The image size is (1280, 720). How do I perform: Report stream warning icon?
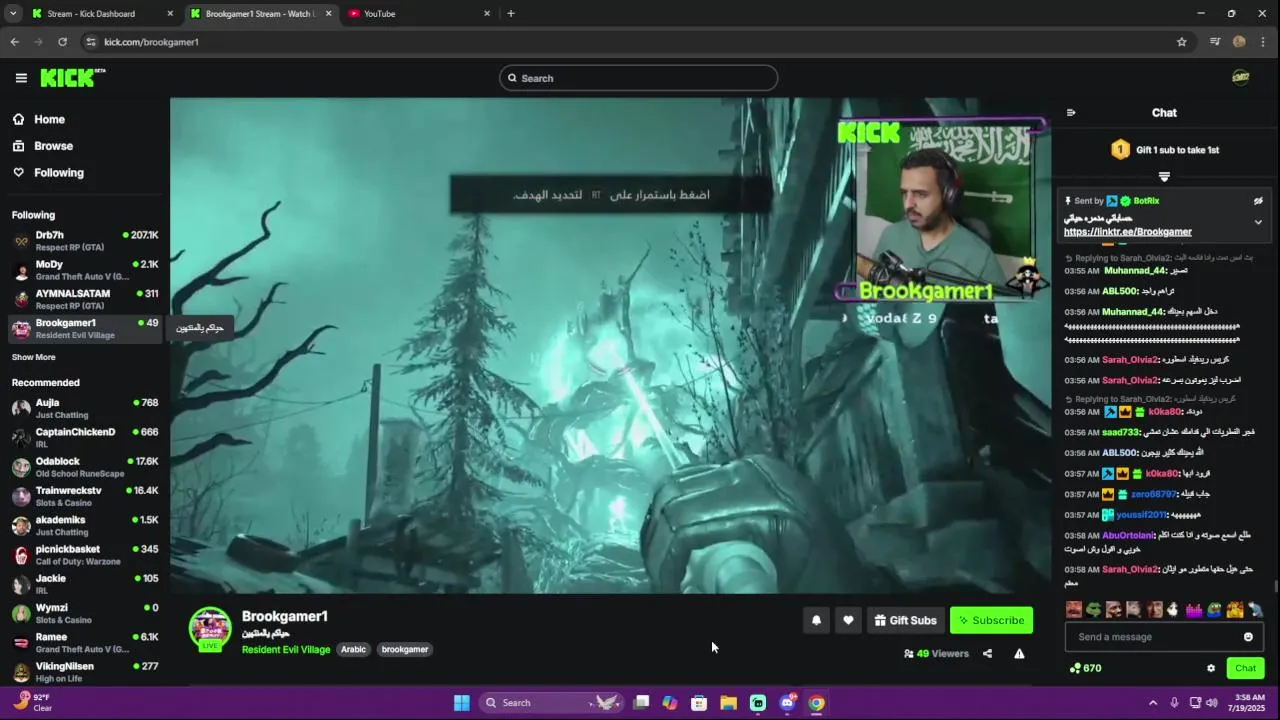1019,654
